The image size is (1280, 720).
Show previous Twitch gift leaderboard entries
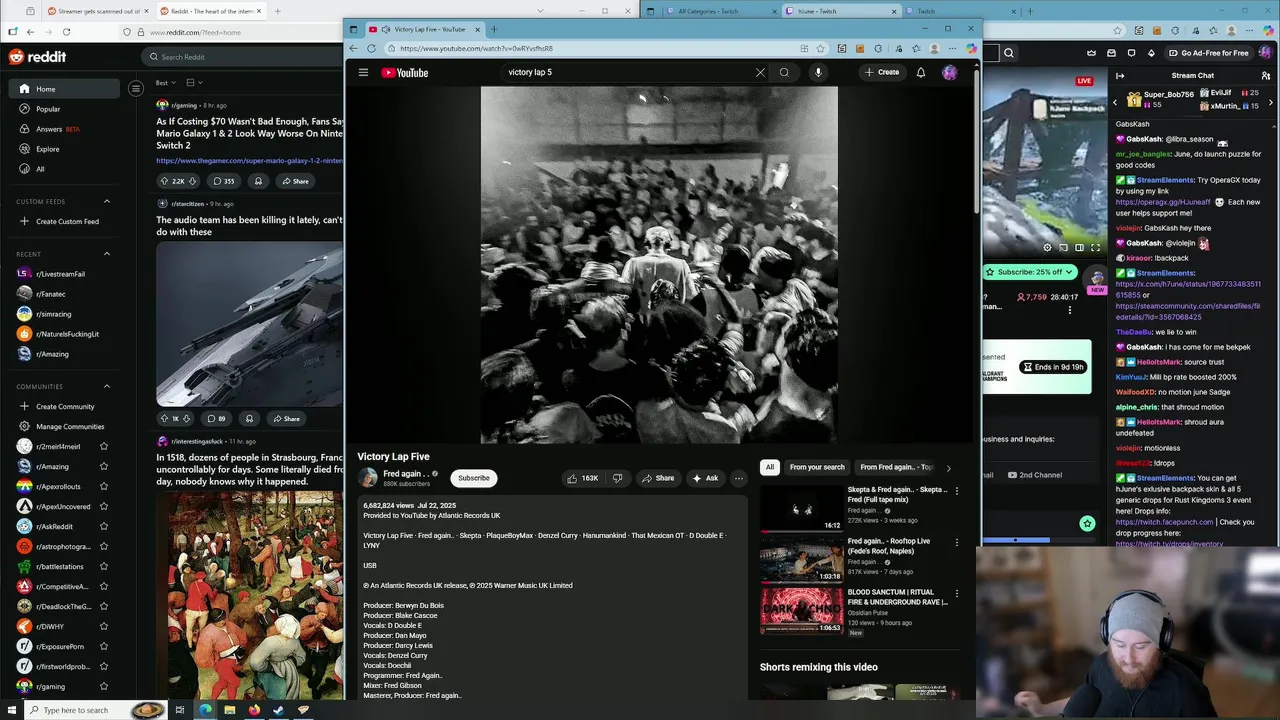point(1116,102)
